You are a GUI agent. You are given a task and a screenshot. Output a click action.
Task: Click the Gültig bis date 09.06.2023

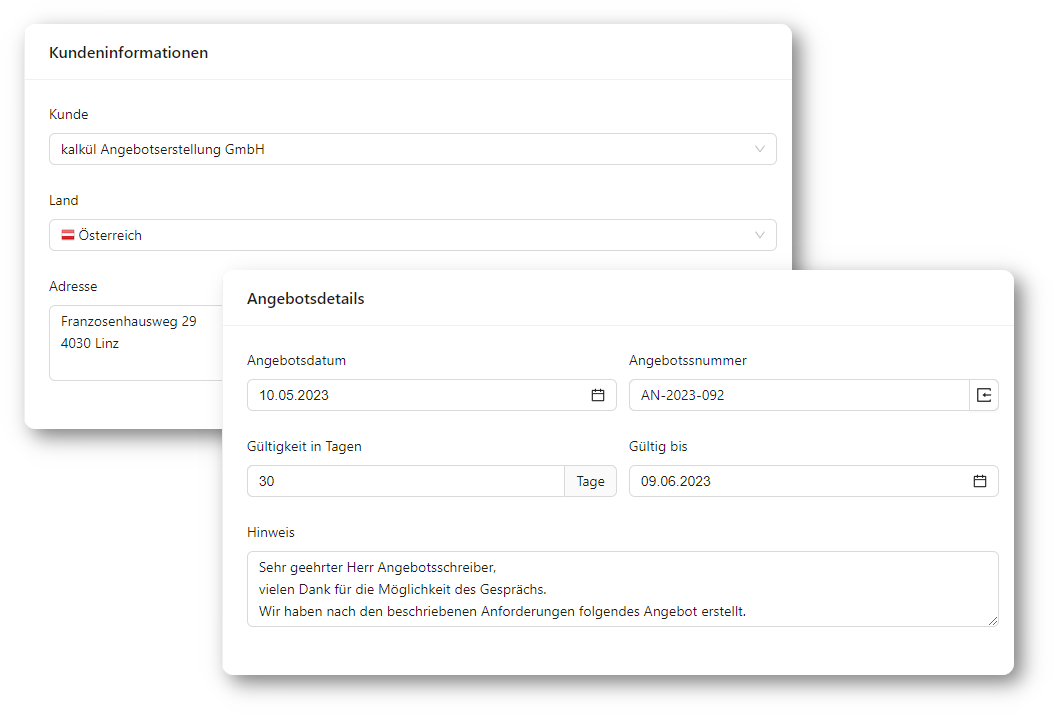pyautogui.click(x=700, y=481)
